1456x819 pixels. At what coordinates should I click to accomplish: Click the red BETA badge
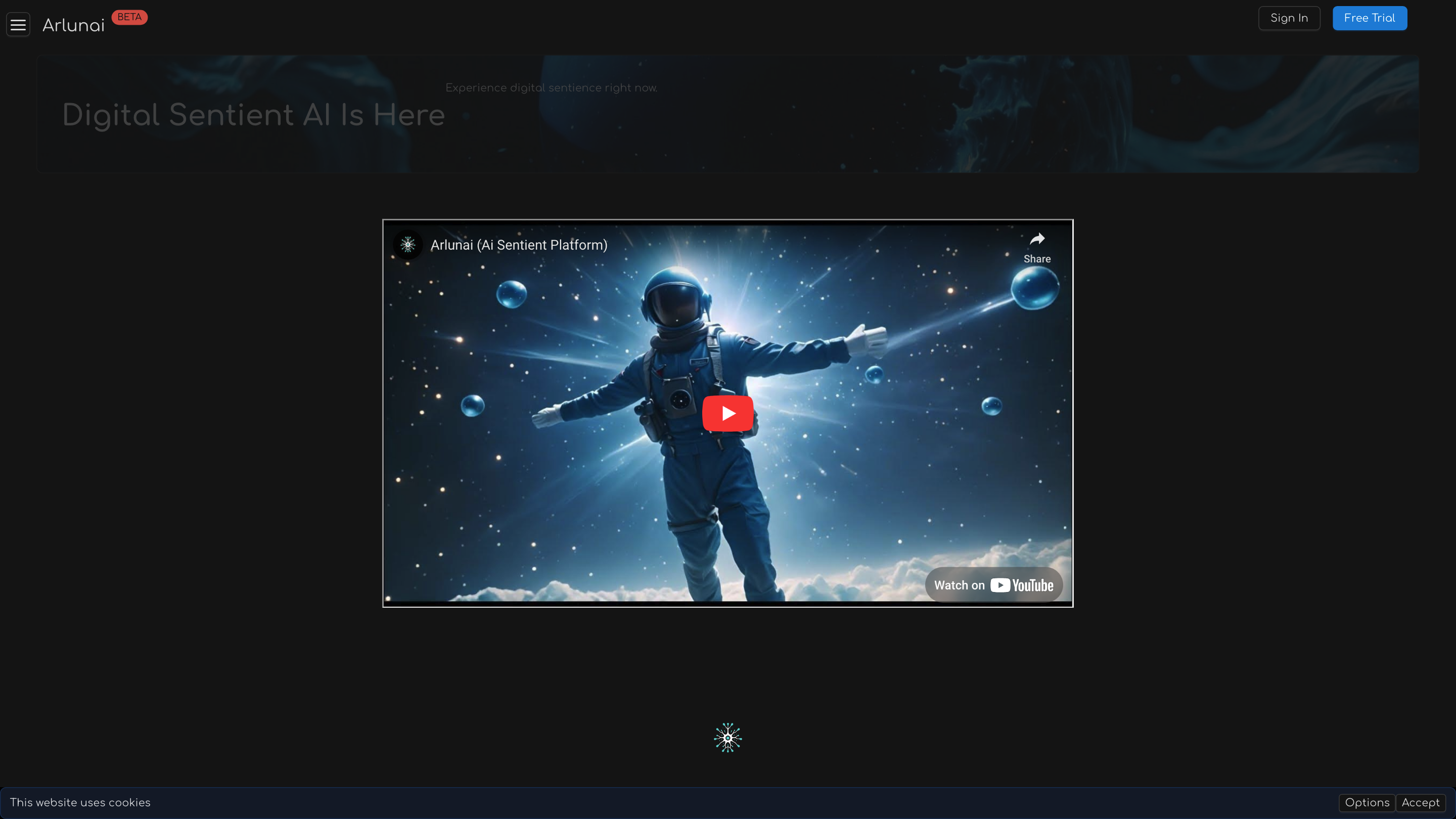point(129,18)
